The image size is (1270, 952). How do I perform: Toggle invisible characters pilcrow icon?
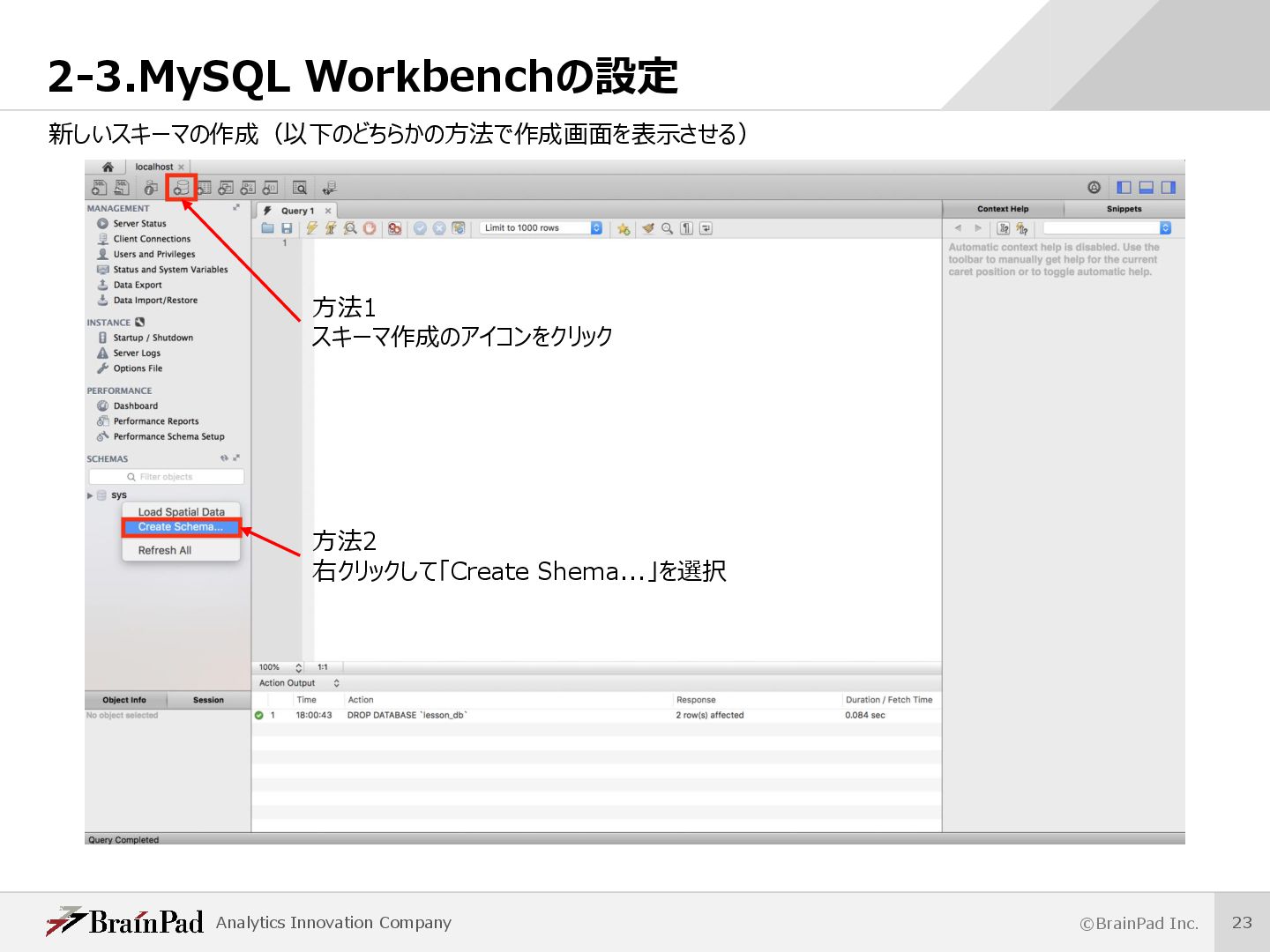(686, 228)
